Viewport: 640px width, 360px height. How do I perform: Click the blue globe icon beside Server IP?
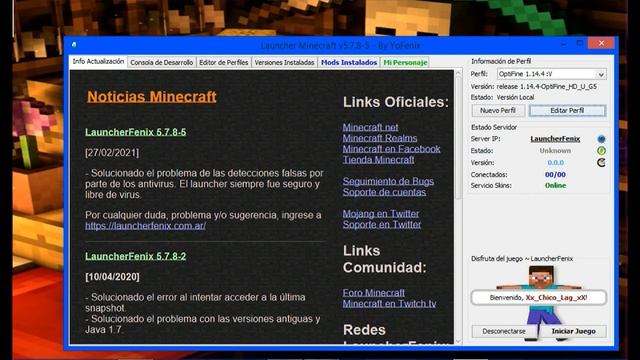601,139
